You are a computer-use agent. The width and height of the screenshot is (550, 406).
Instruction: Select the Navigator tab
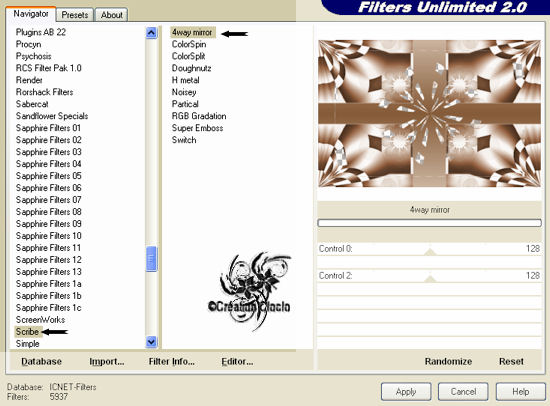pyautogui.click(x=31, y=14)
